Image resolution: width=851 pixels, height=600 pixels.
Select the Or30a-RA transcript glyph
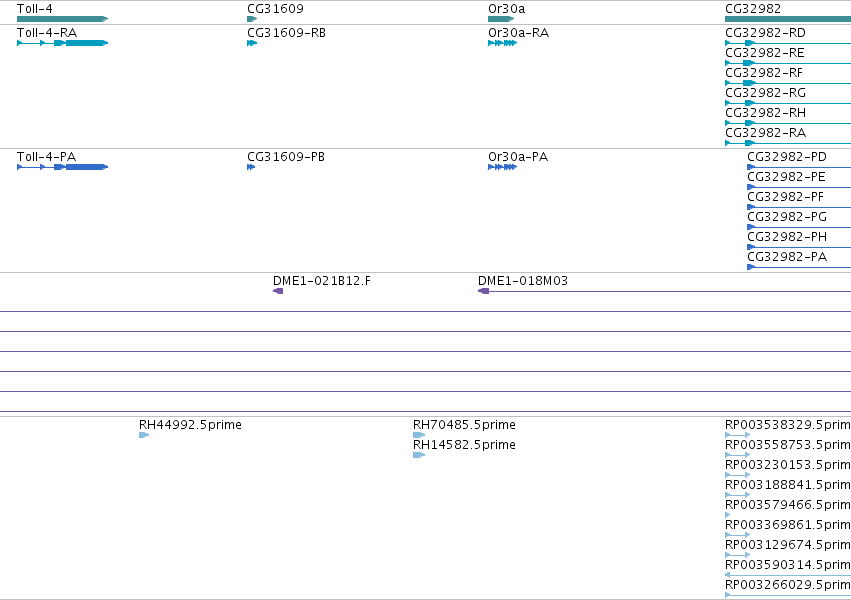point(503,43)
